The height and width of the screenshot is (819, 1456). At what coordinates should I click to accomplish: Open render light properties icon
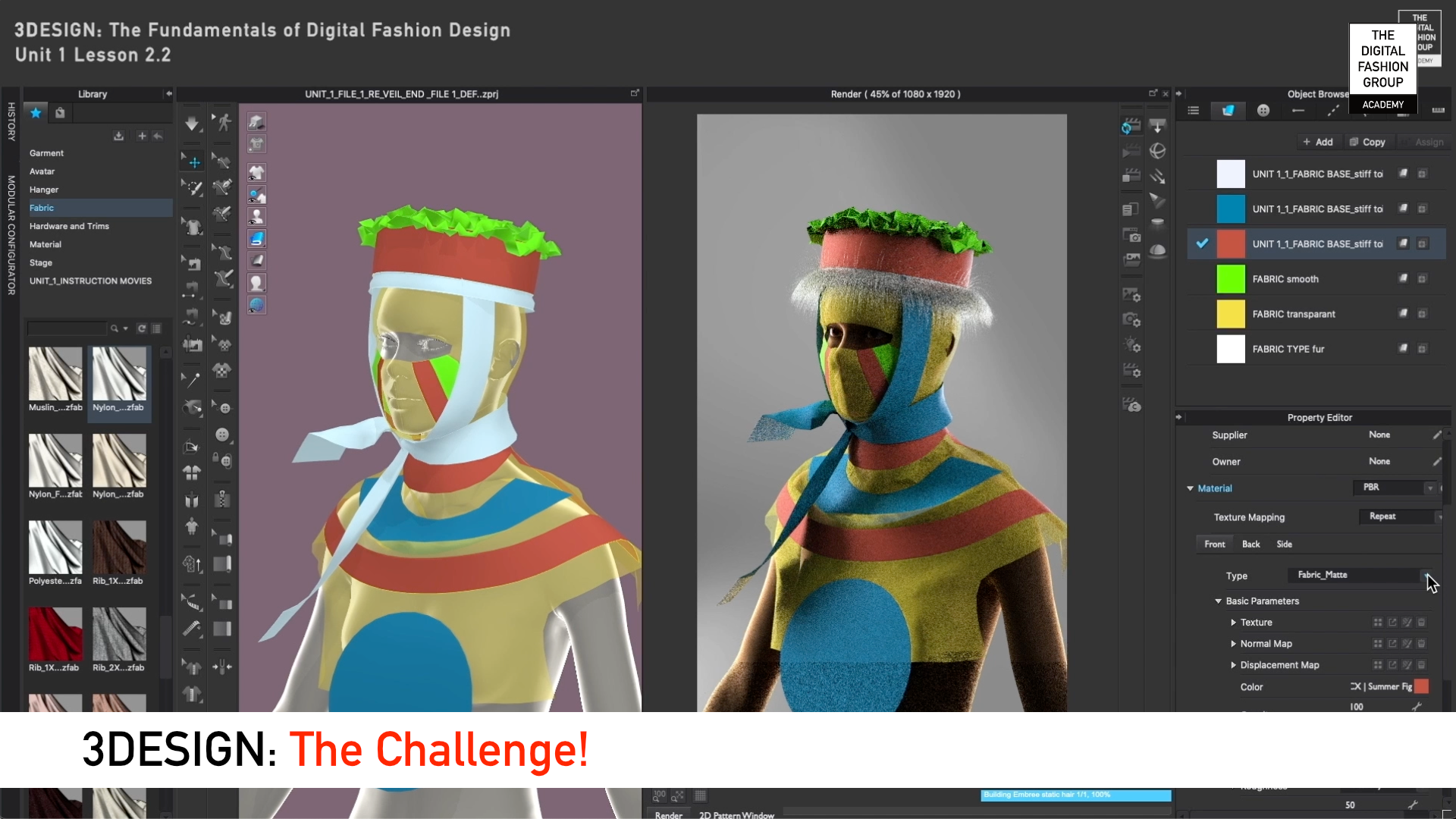click(x=1131, y=345)
